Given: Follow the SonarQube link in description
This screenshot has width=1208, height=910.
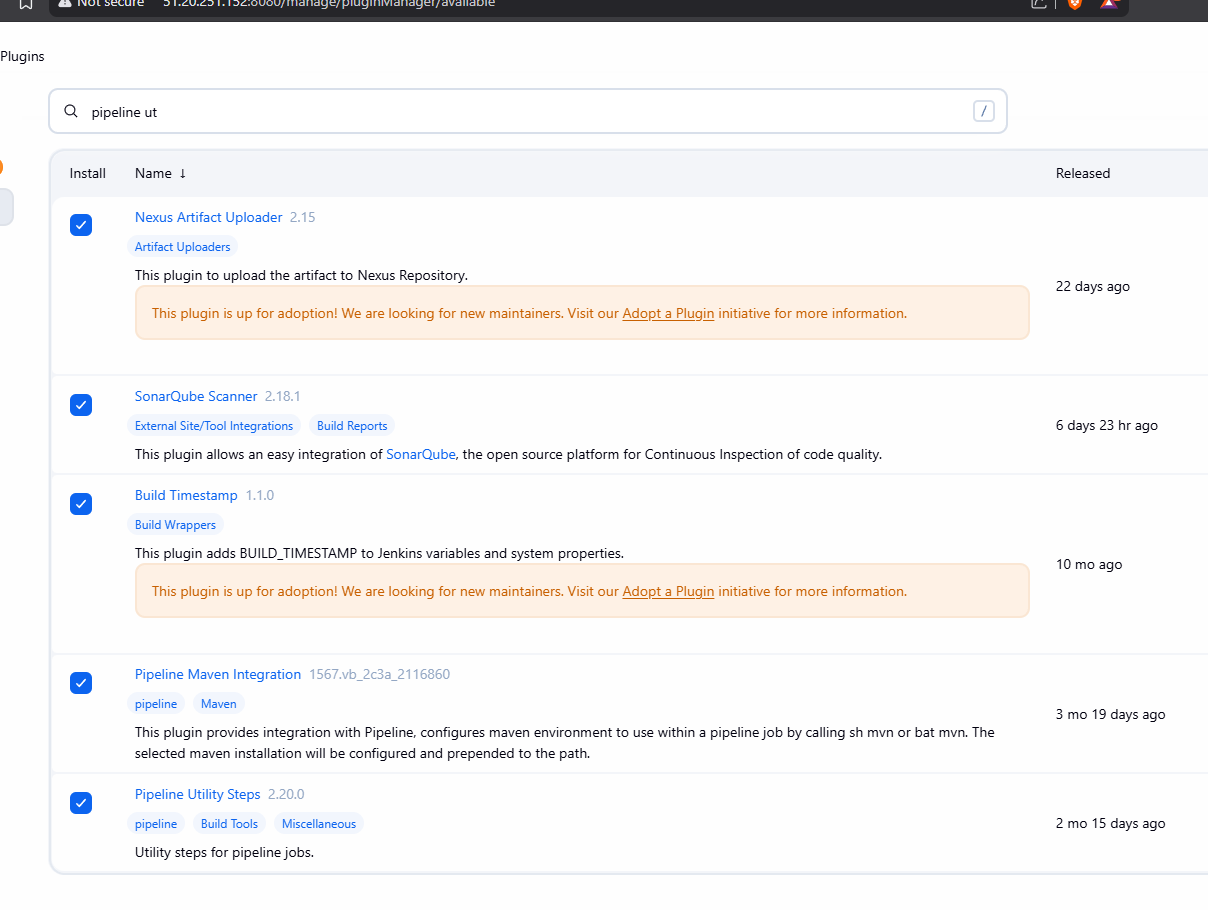Looking at the screenshot, I should (x=421, y=454).
